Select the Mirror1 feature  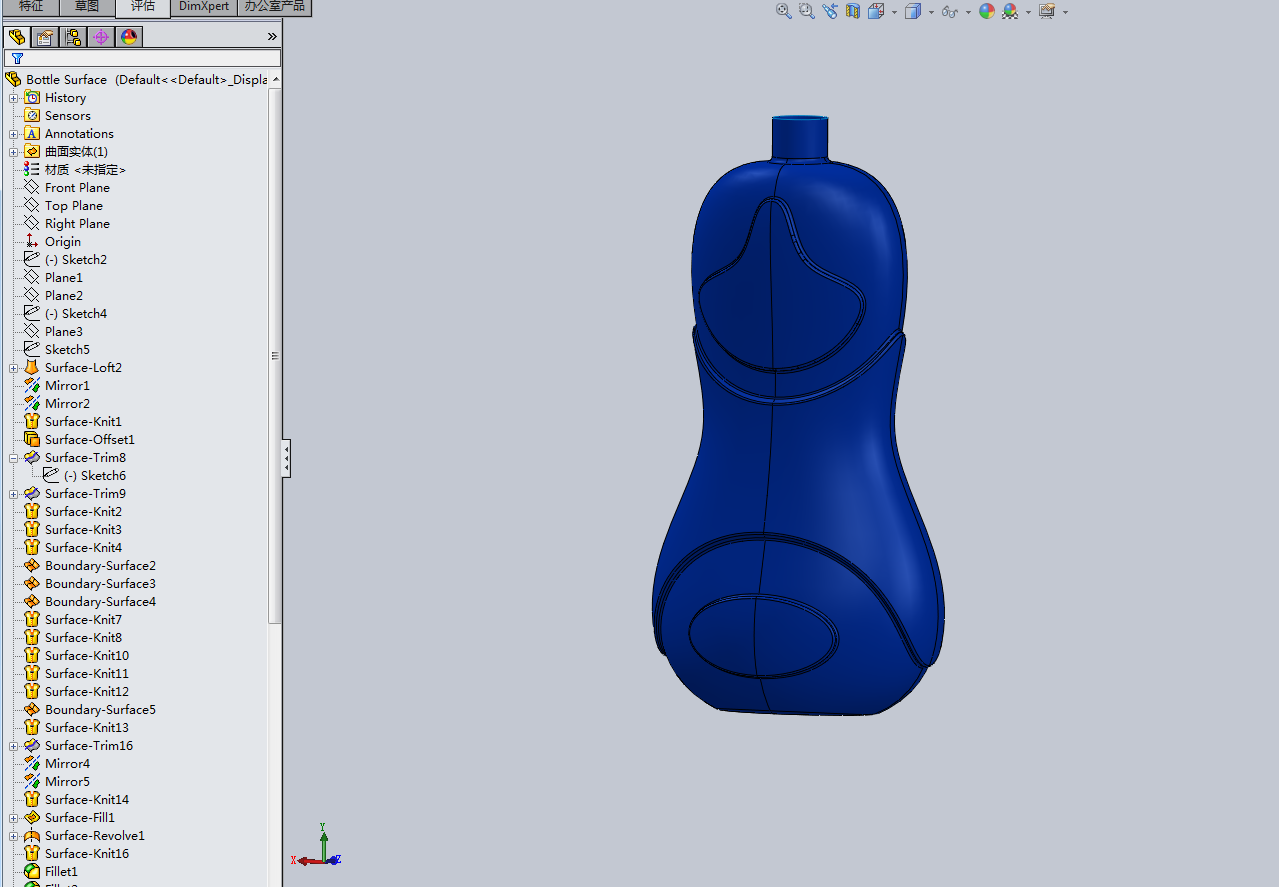pyautogui.click(x=67, y=386)
